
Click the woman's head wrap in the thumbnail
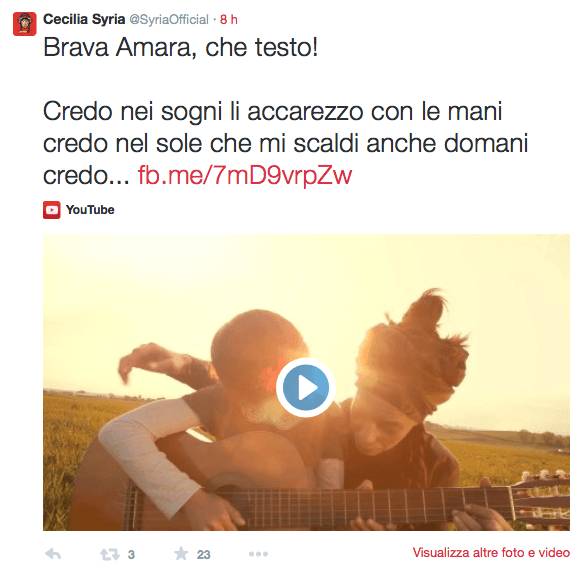(414, 356)
